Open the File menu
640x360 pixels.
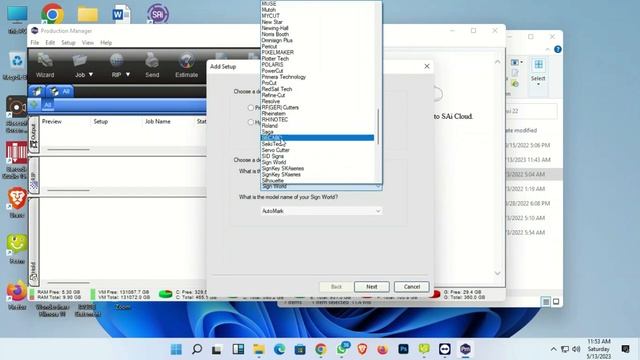coord(35,42)
